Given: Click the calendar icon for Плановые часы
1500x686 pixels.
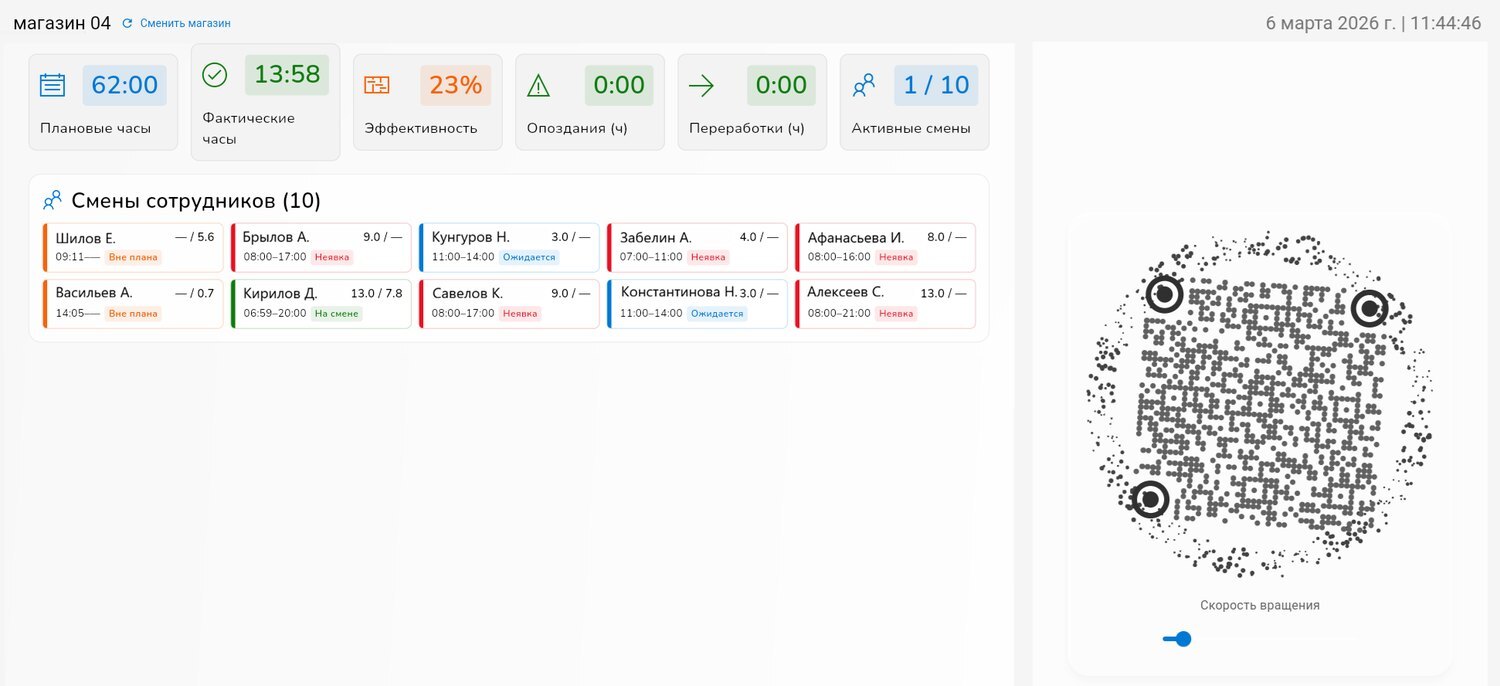Looking at the screenshot, I should pyautogui.click(x=52, y=85).
